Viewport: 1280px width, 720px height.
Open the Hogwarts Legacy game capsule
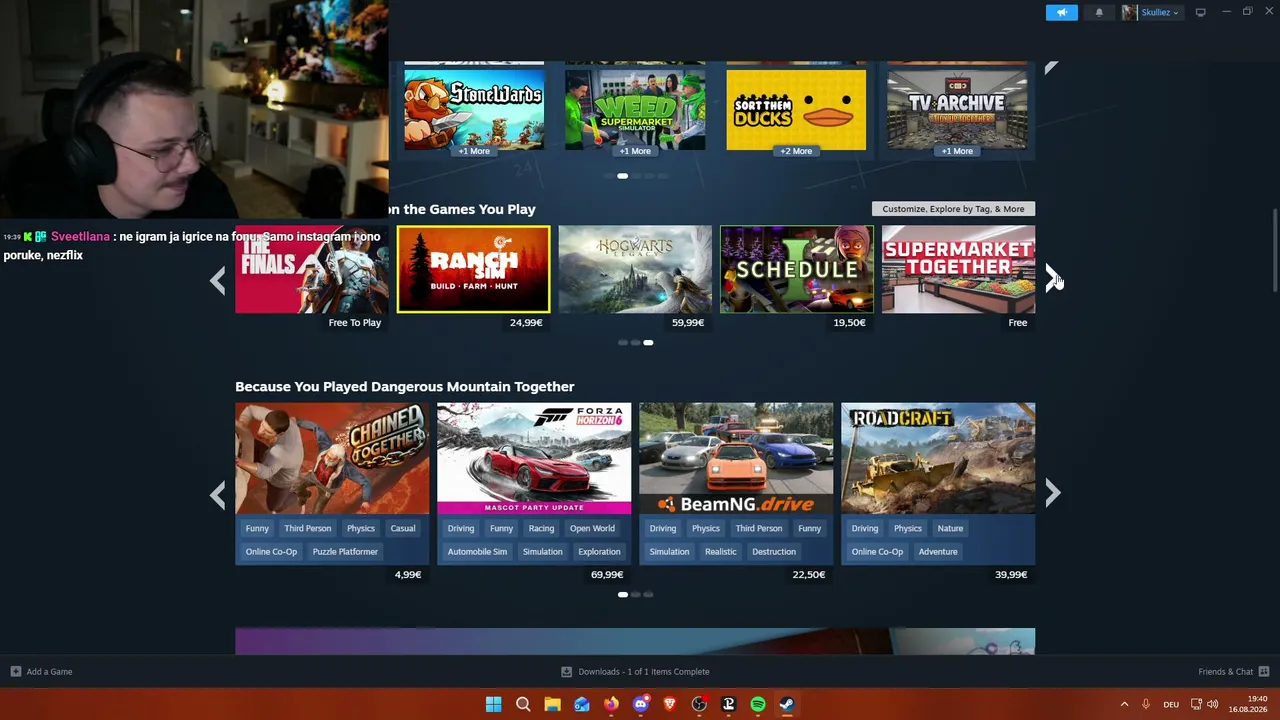point(635,269)
